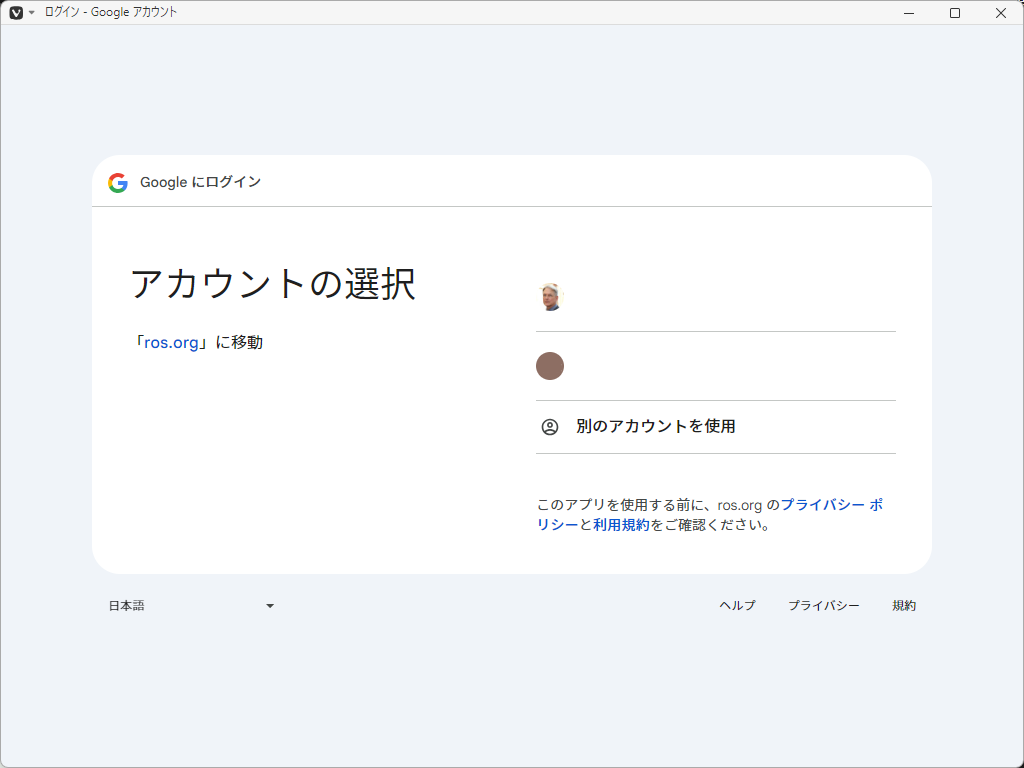1024x768 pixels.
Task: Open the プライバシー footer link
Action: tap(824, 606)
